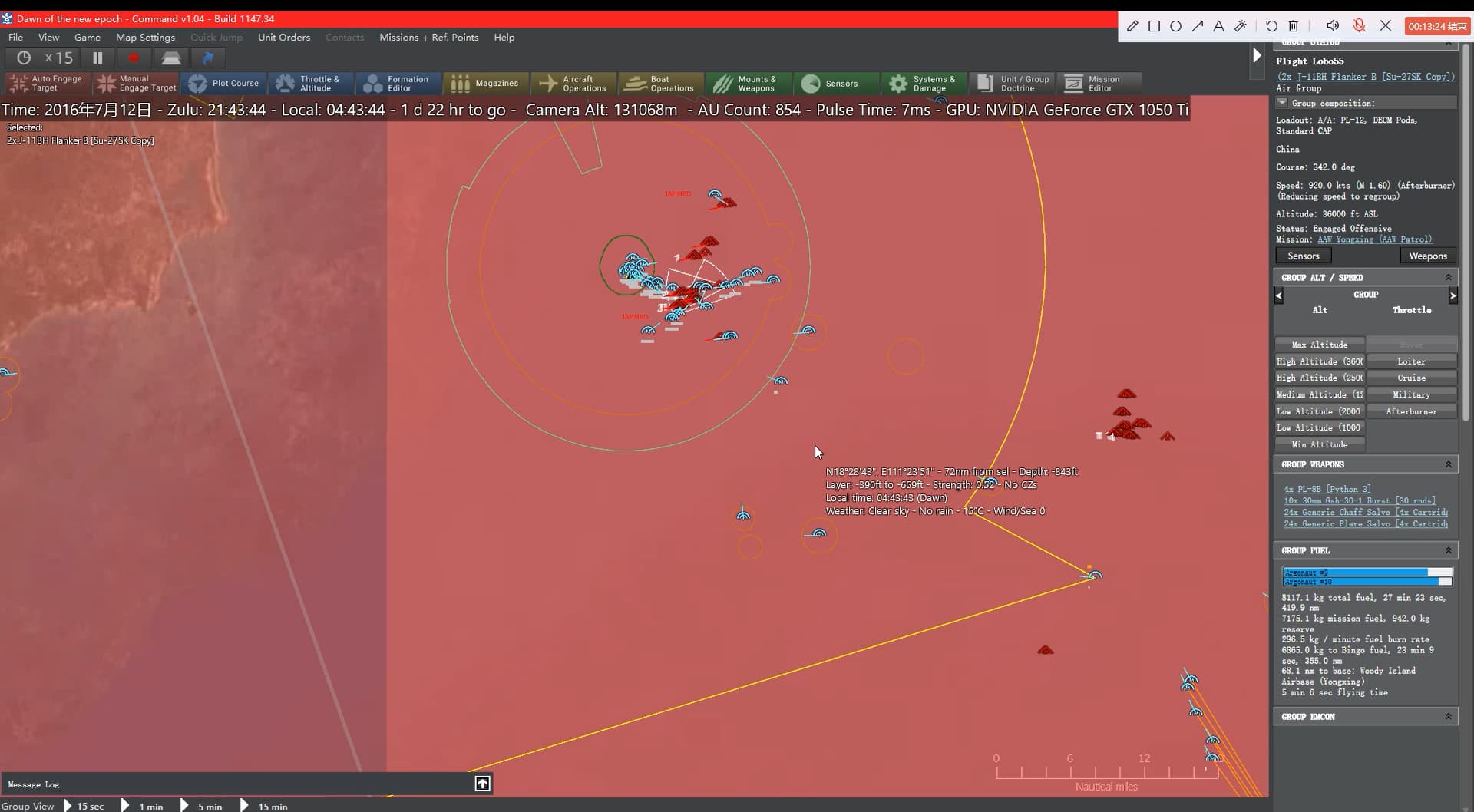Open AAW Yongxing (AAW Patrol) mission link
1474x812 pixels.
coord(1374,239)
